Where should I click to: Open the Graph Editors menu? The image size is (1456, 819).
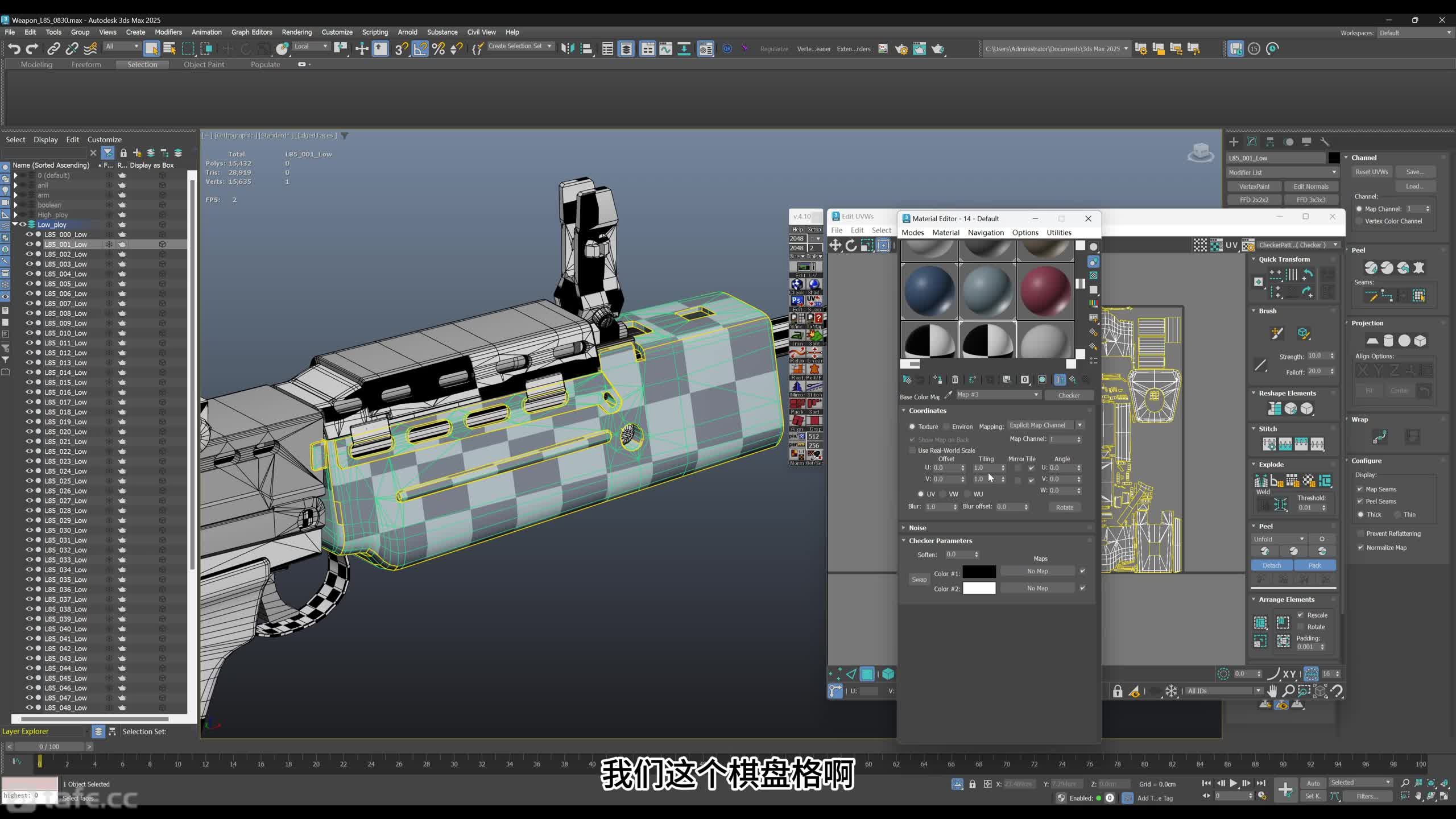click(251, 32)
